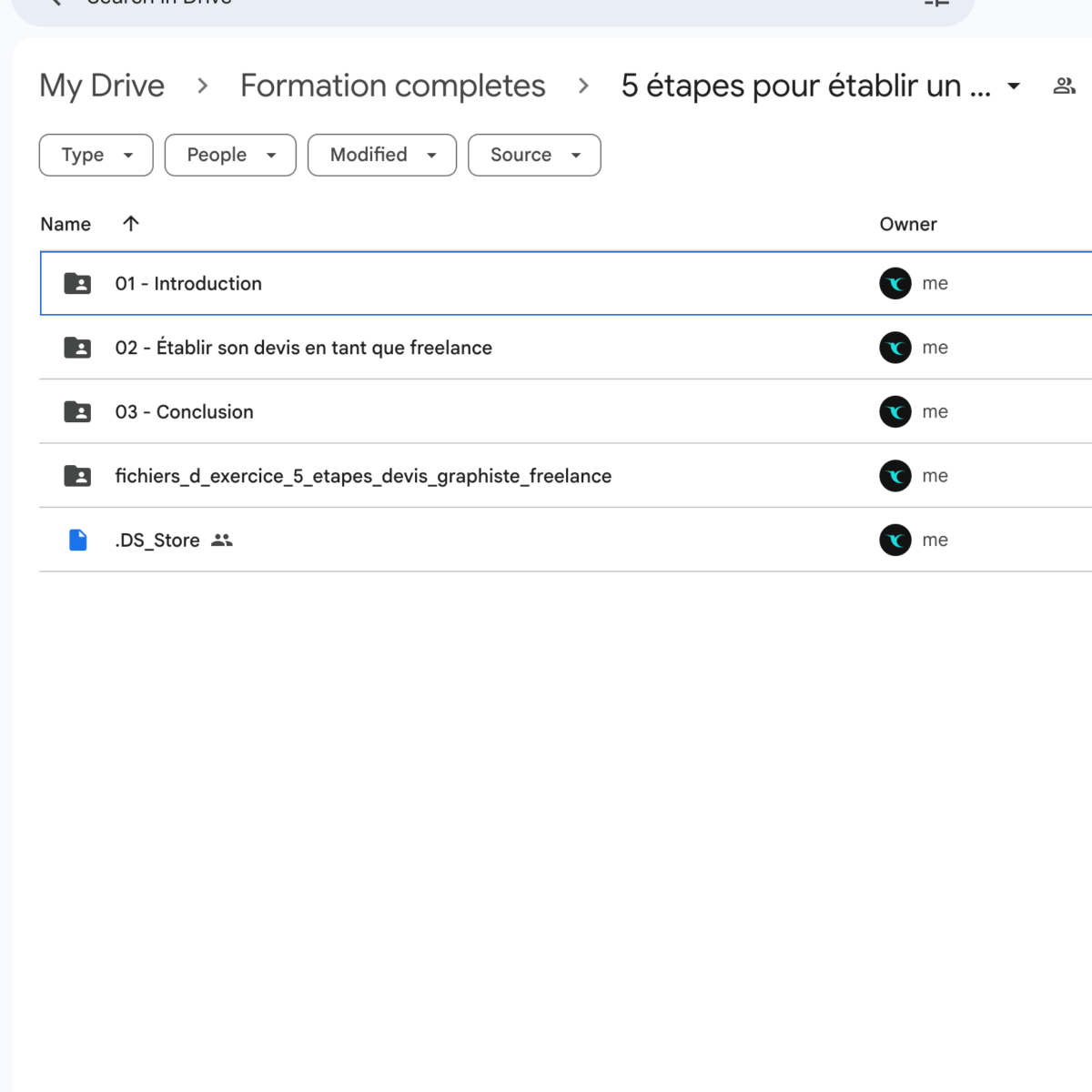This screenshot has width=1092, height=1092.
Task: Click the Owner column header
Action: 907,225
